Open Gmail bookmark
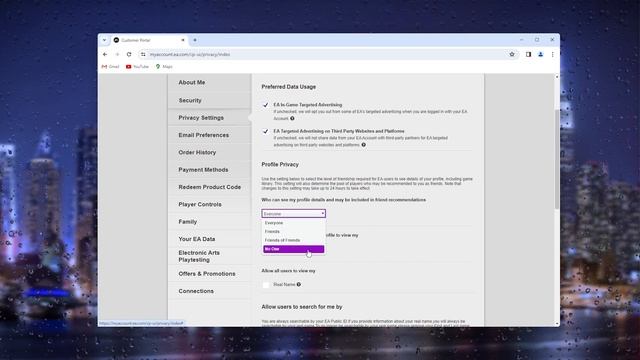Viewport: 640px width, 360px height. tap(110, 67)
